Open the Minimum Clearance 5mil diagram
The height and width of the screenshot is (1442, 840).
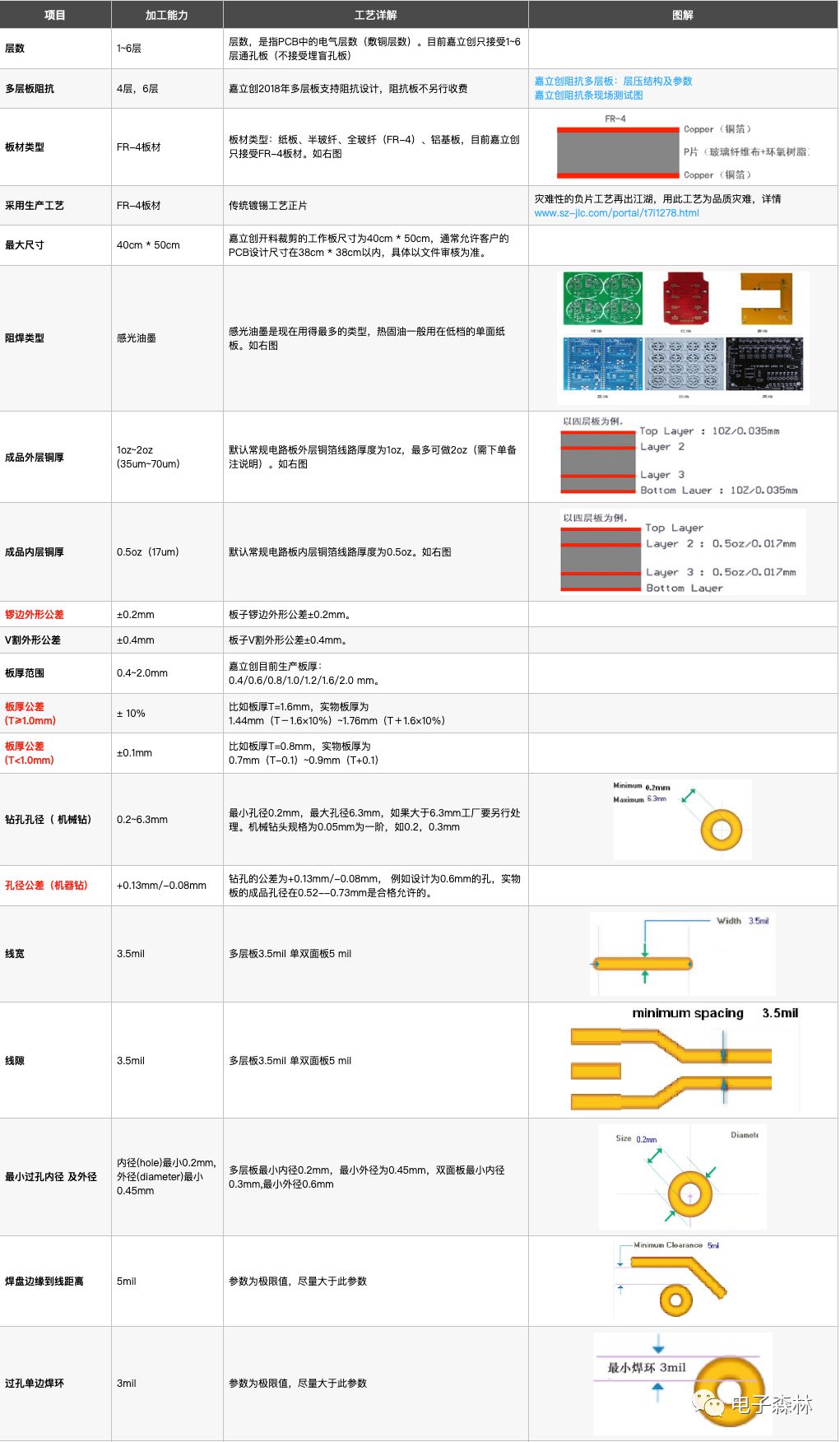coord(671,1281)
